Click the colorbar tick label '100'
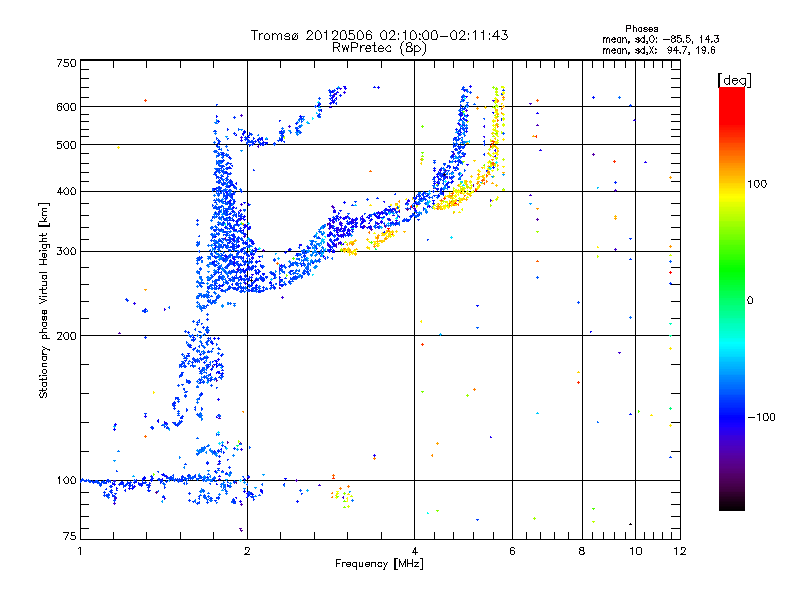The image size is (800, 600). (757, 184)
